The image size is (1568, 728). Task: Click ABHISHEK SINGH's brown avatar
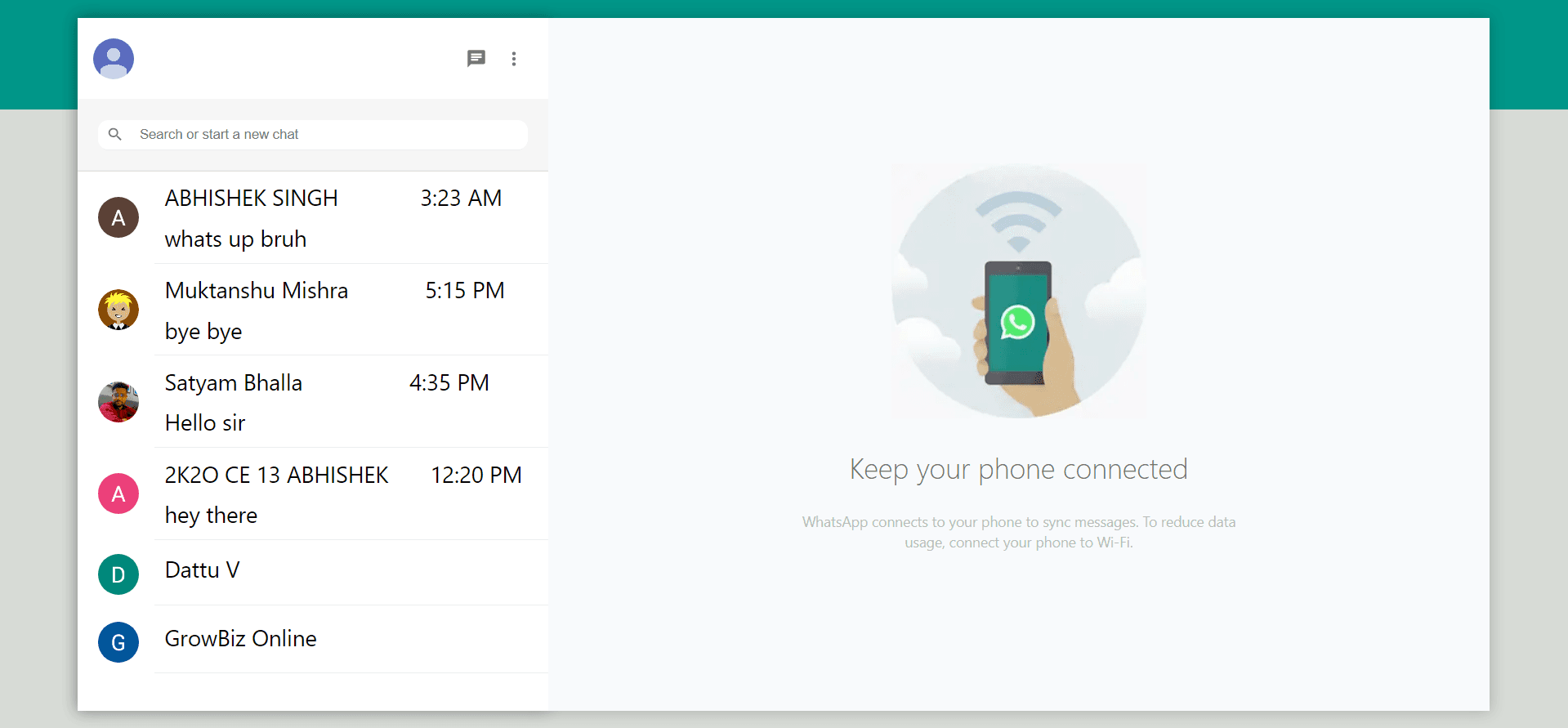[118, 217]
